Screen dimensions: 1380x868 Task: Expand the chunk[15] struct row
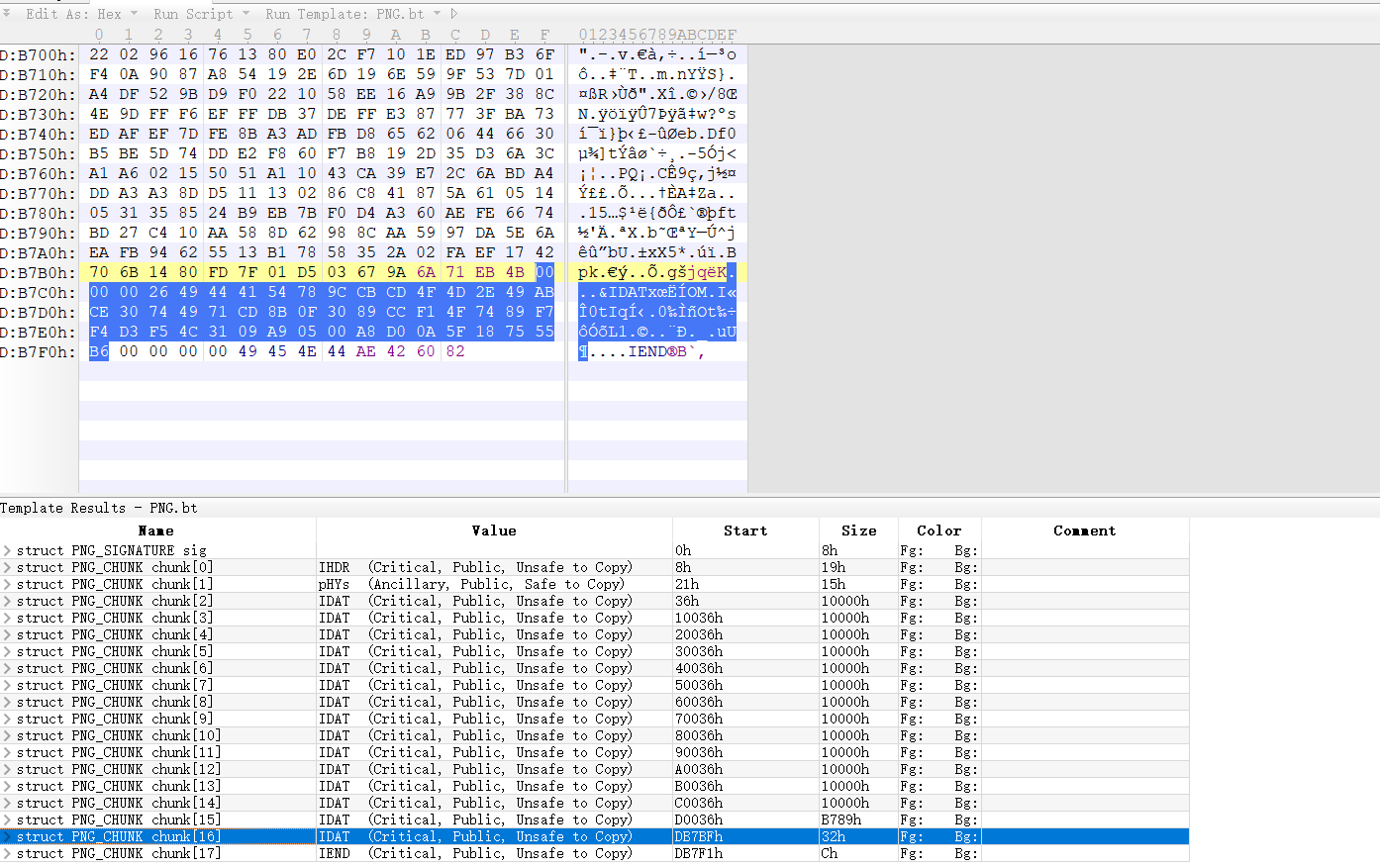pyautogui.click(x=7, y=820)
